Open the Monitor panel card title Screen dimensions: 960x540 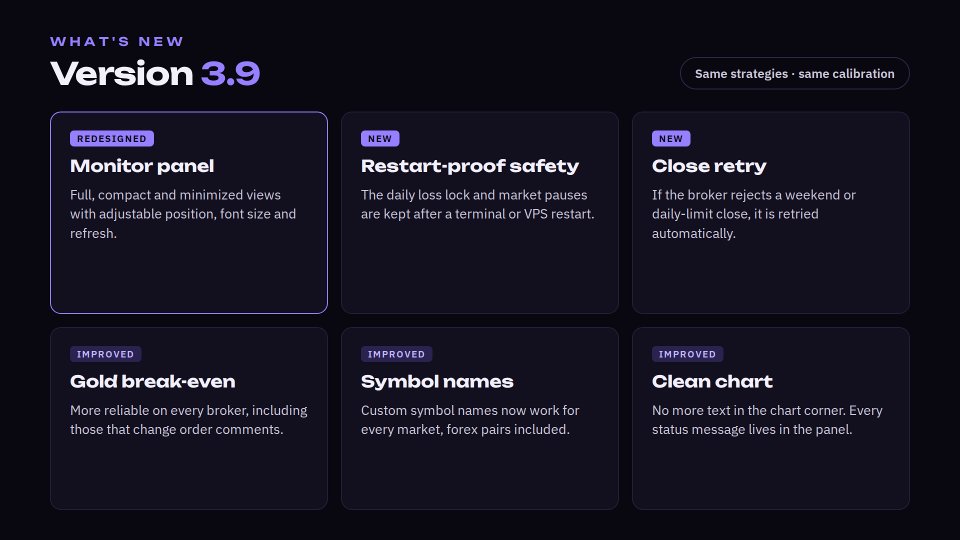click(142, 166)
